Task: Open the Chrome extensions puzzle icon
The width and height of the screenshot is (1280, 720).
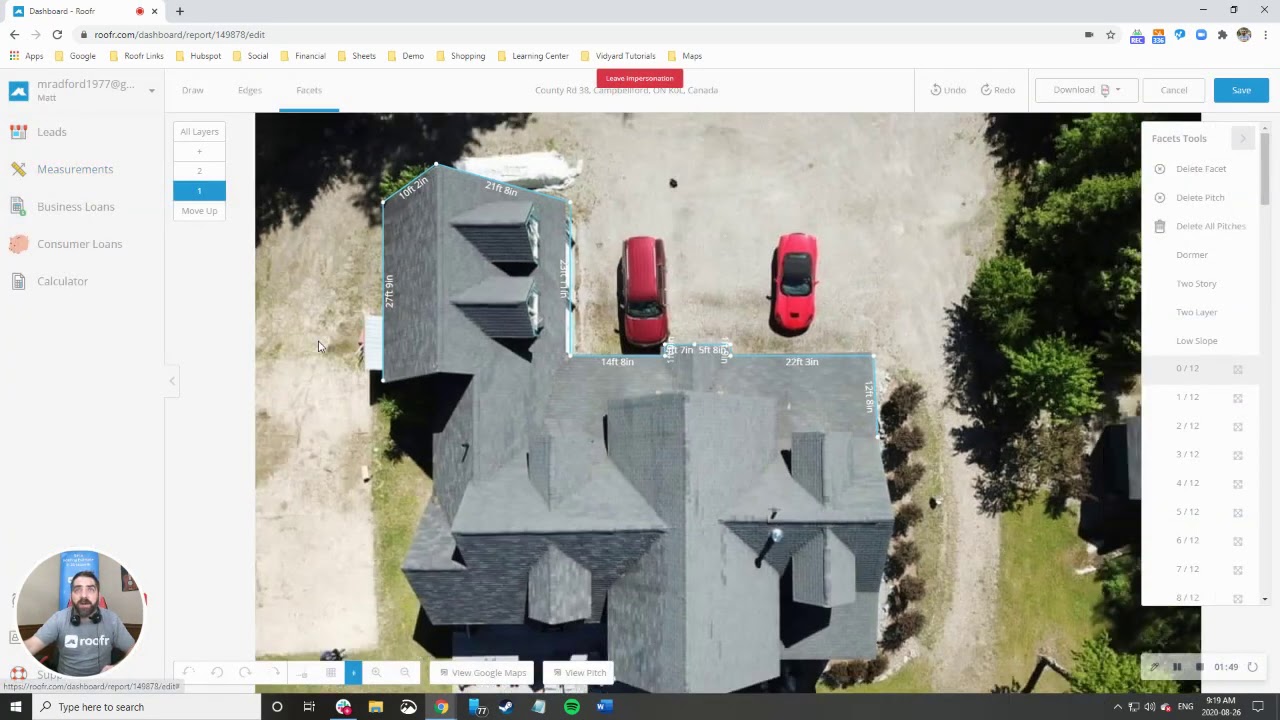Action: pos(1222,34)
